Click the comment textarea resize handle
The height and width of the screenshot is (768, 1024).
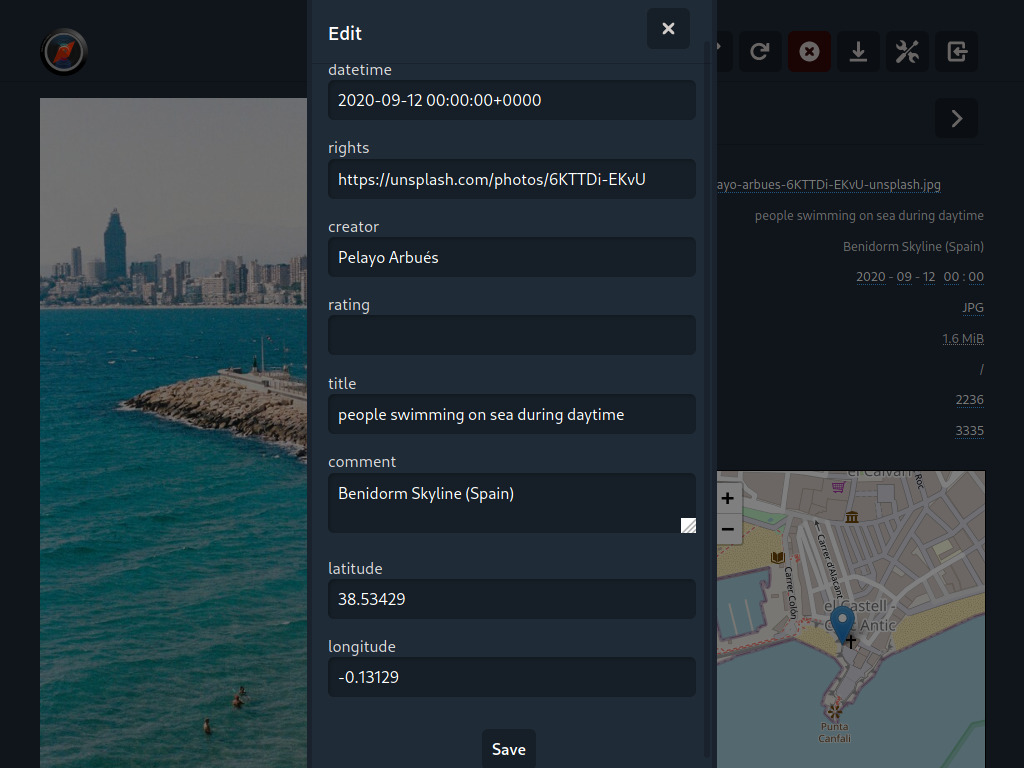point(688,526)
